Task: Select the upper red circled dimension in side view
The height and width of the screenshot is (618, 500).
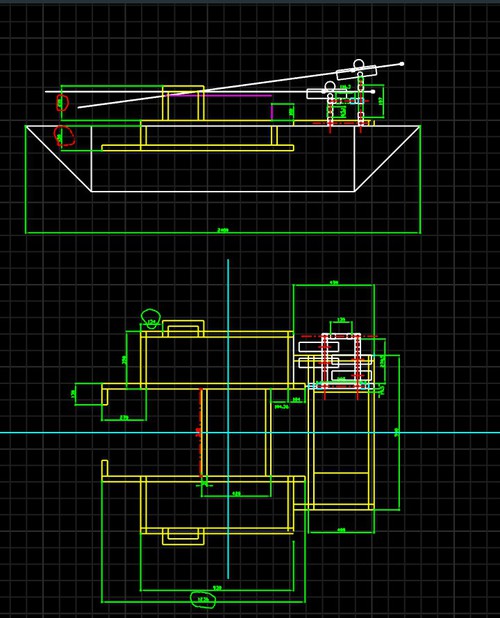Action: click(x=62, y=103)
